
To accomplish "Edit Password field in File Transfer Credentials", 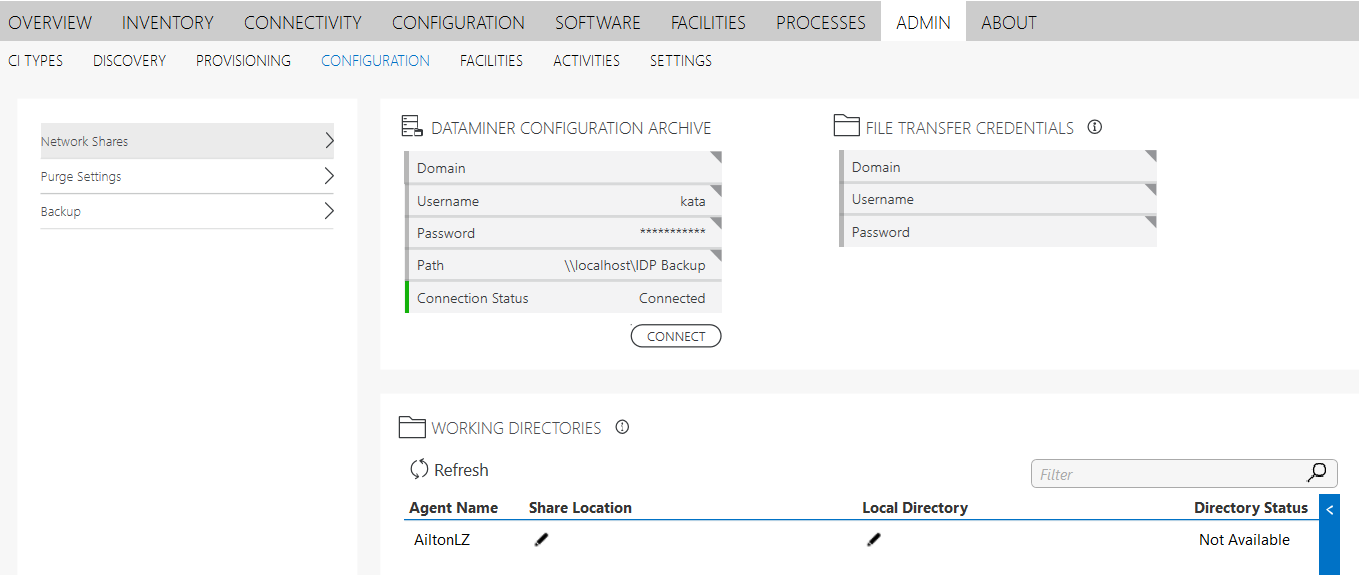I will coord(998,232).
